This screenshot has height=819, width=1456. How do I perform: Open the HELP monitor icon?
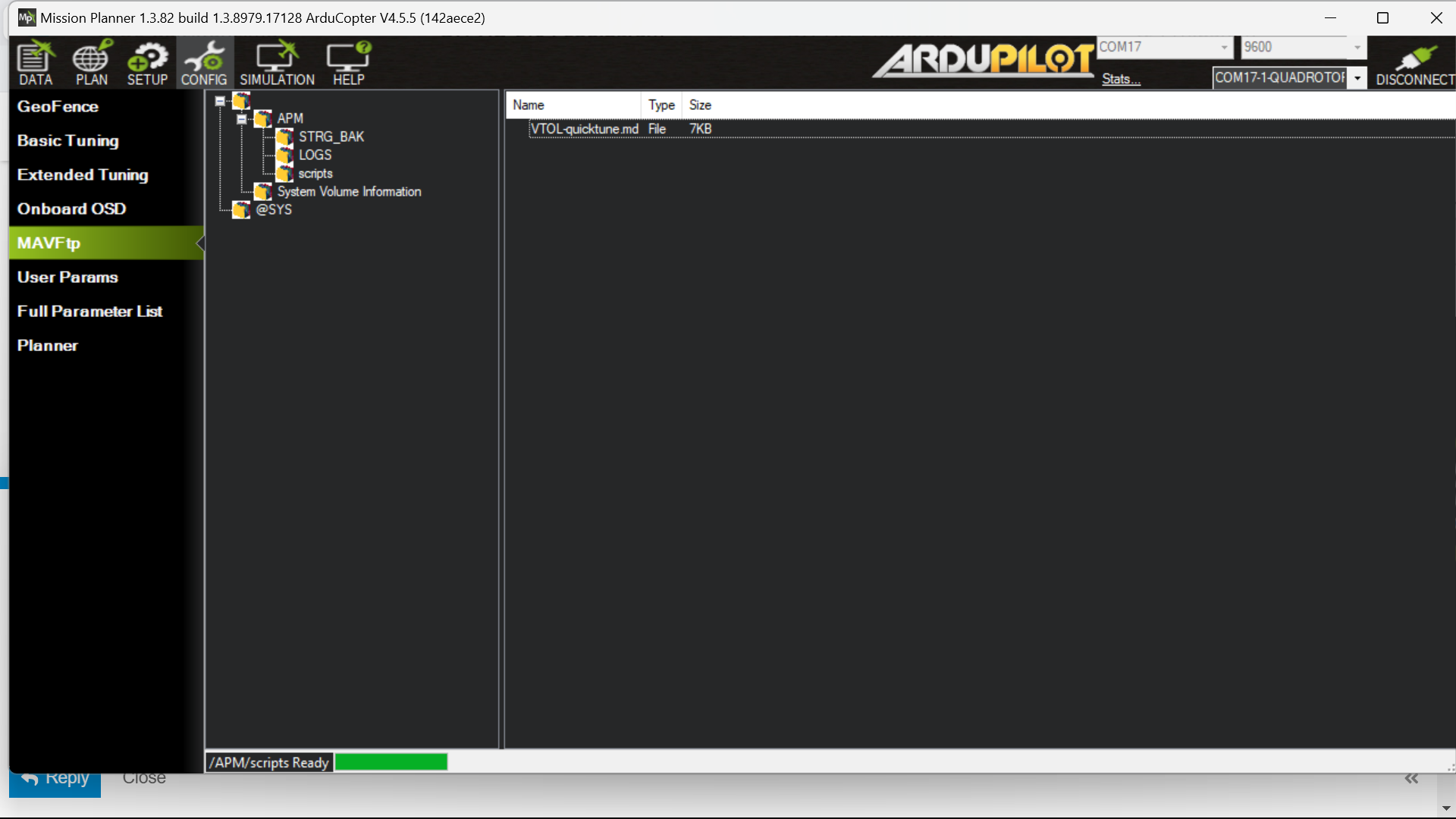pyautogui.click(x=348, y=63)
